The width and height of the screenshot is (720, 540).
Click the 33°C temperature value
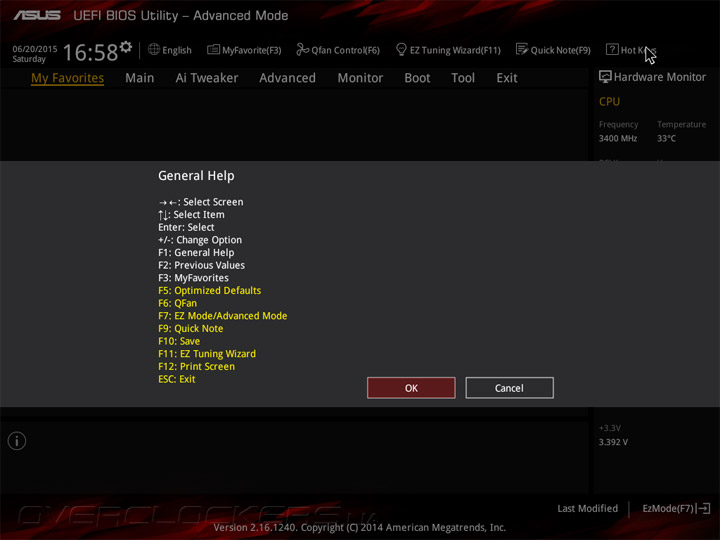pyautogui.click(x=666, y=138)
